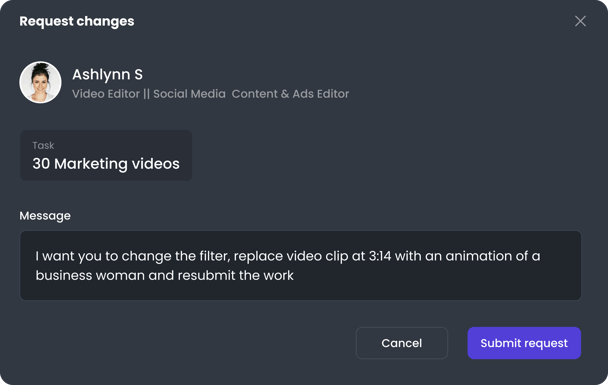Image resolution: width=608 pixels, height=385 pixels.
Task: Submit the change request
Action: (x=524, y=343)
